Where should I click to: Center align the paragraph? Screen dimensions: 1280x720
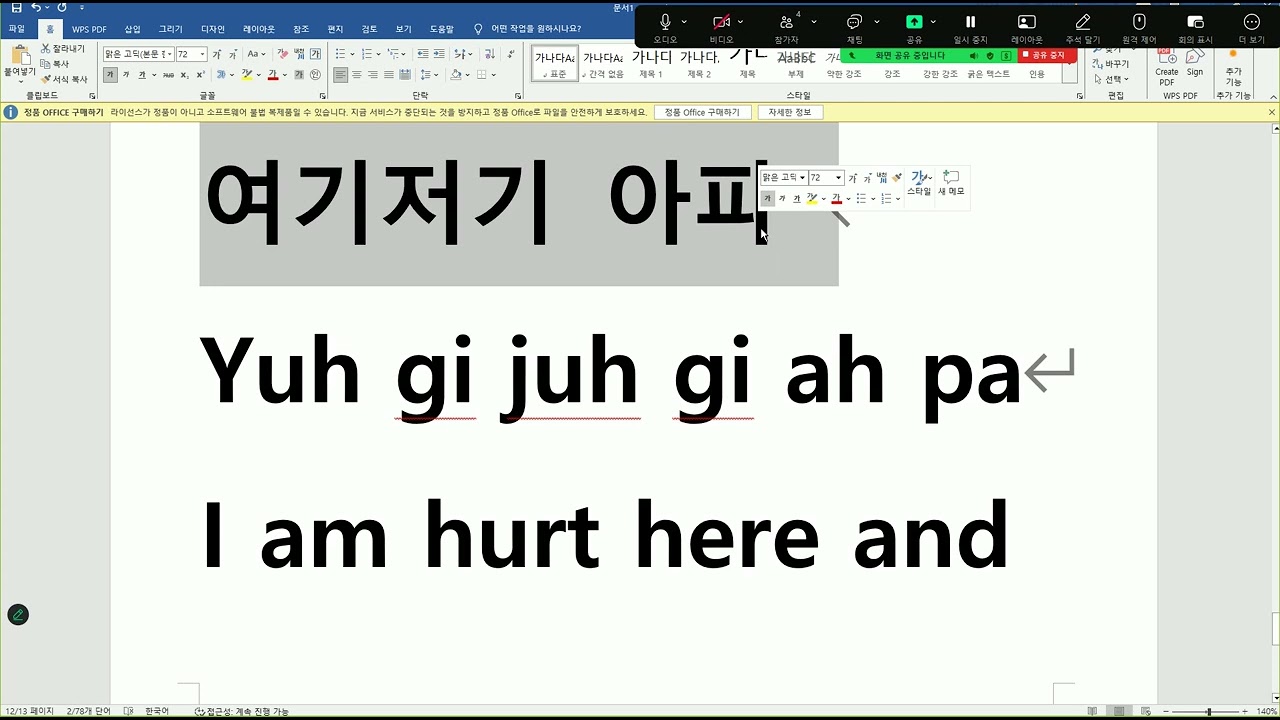click(357, 75)
